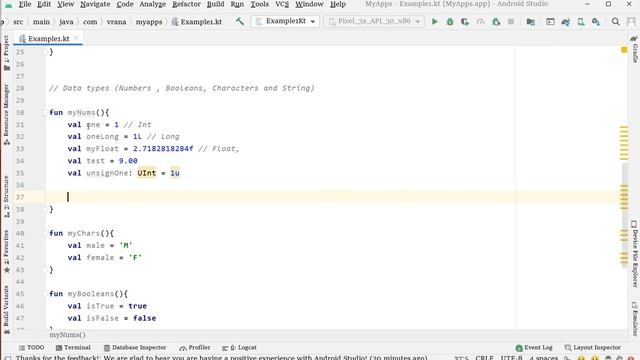Open Example1Kt run configuration dropdown

pyautogui.click(x=285, y=21)
